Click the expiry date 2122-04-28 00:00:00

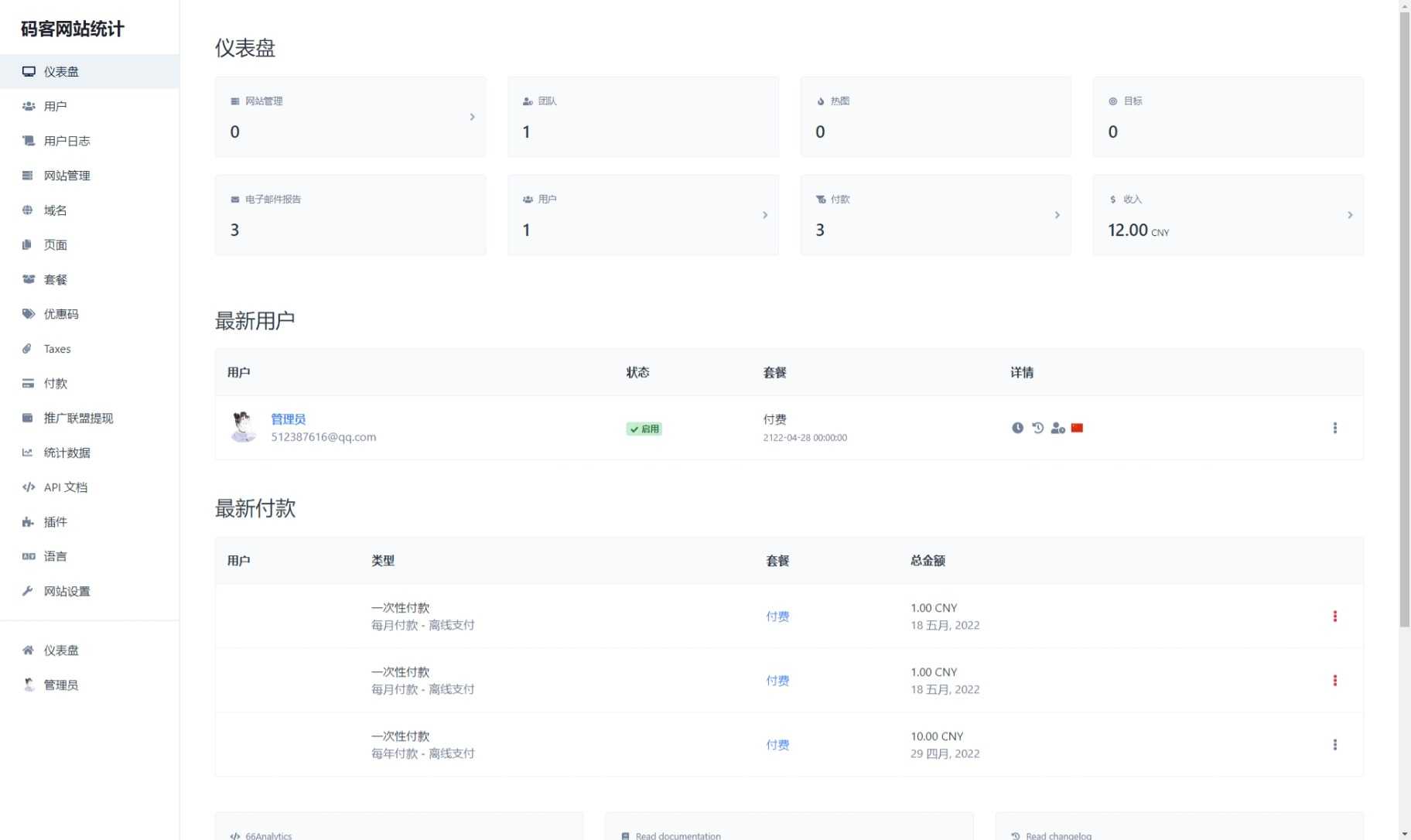coord(805,438)
